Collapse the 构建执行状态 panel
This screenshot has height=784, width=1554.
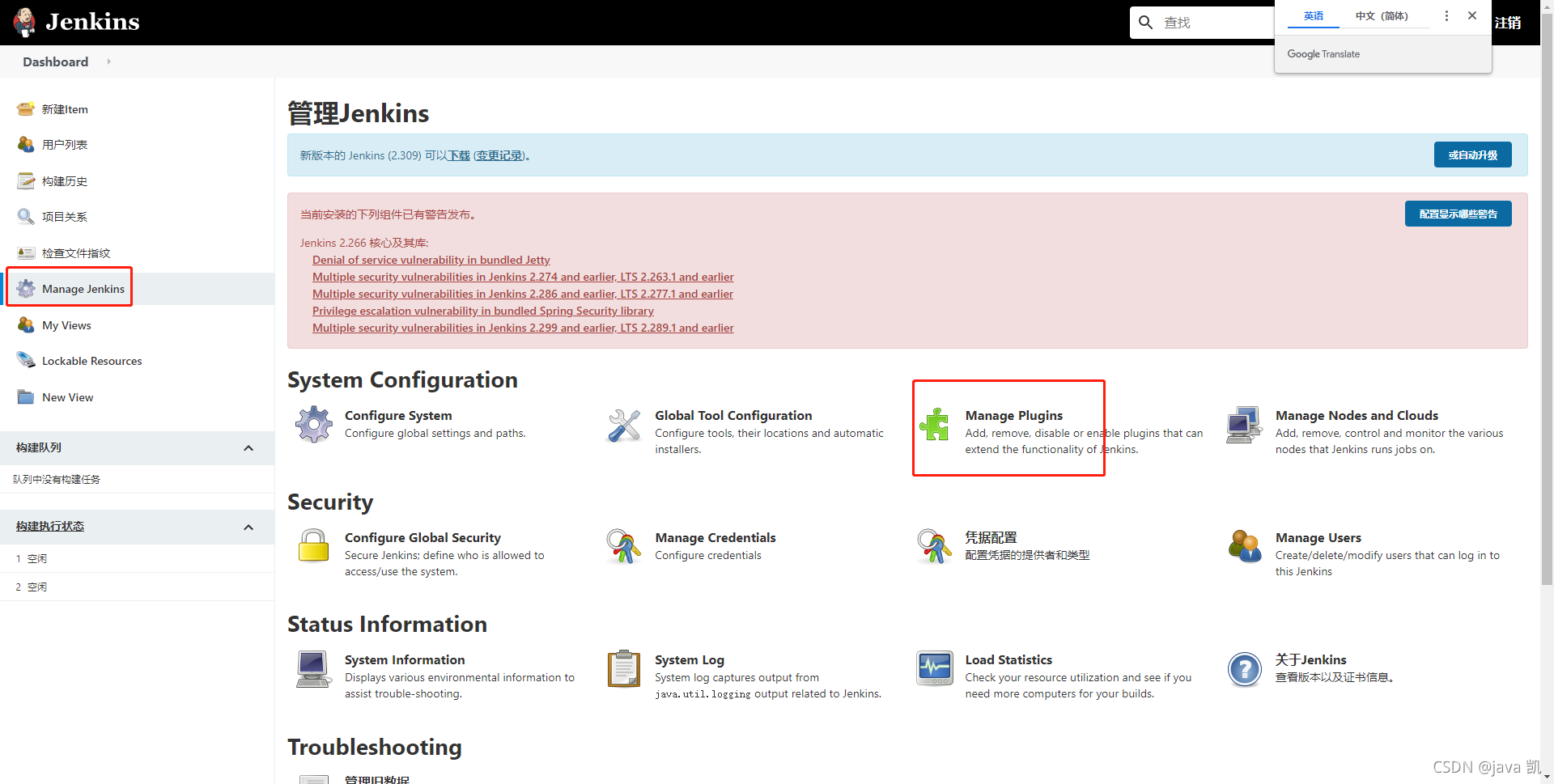pos(248,528)
